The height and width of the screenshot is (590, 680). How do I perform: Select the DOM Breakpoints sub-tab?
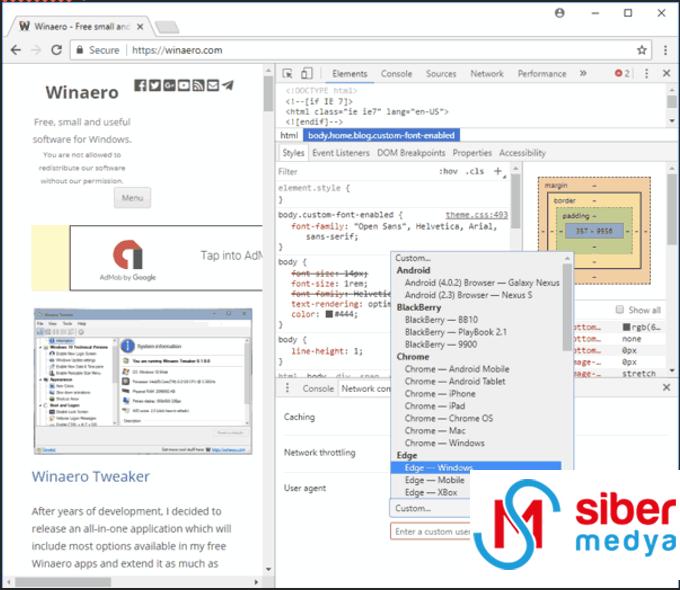point(411,153)
